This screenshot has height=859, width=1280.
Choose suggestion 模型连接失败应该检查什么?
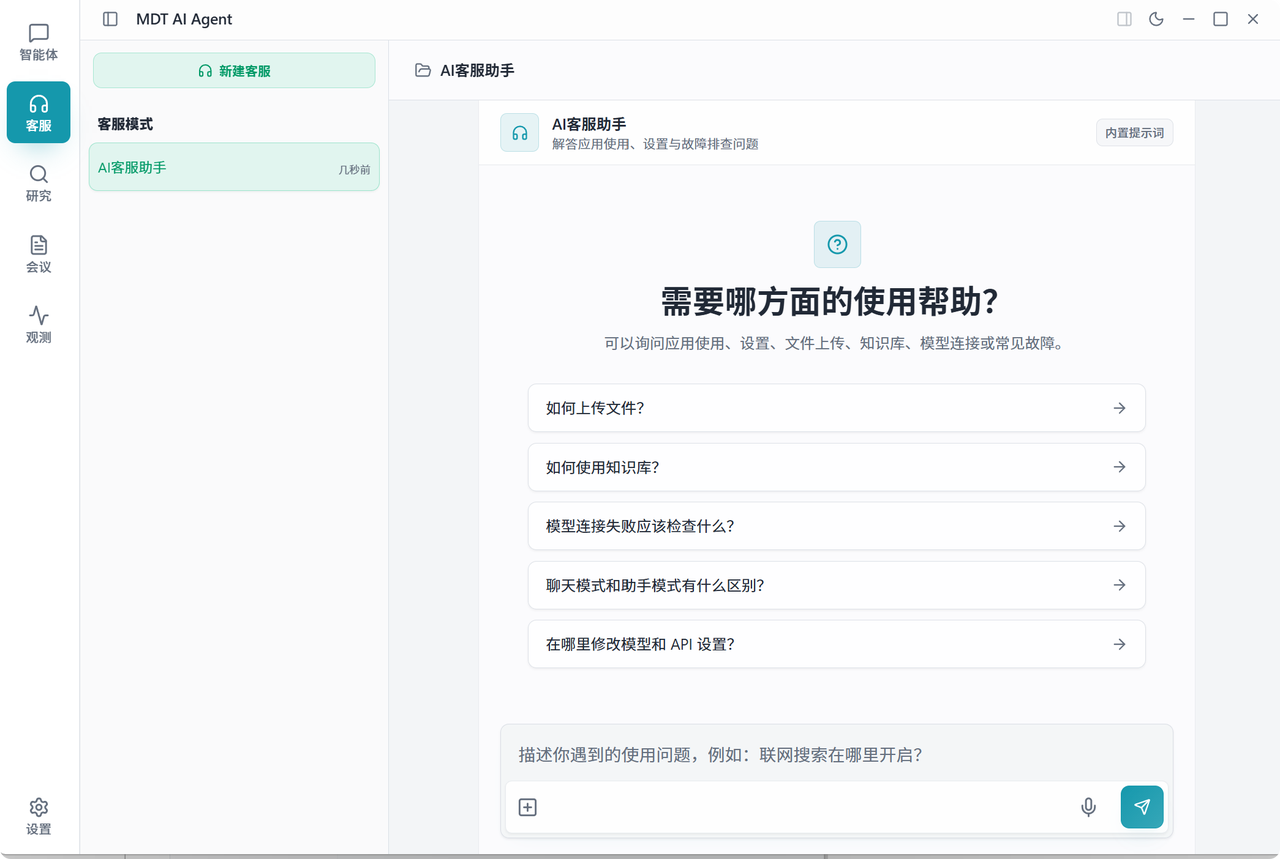[x=837, y=526]
